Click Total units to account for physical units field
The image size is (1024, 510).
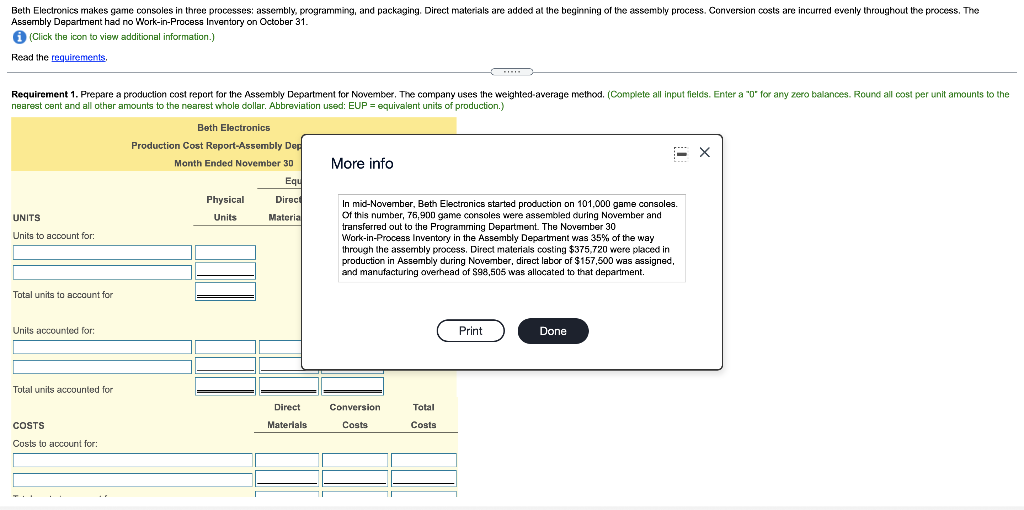point(225,291)
